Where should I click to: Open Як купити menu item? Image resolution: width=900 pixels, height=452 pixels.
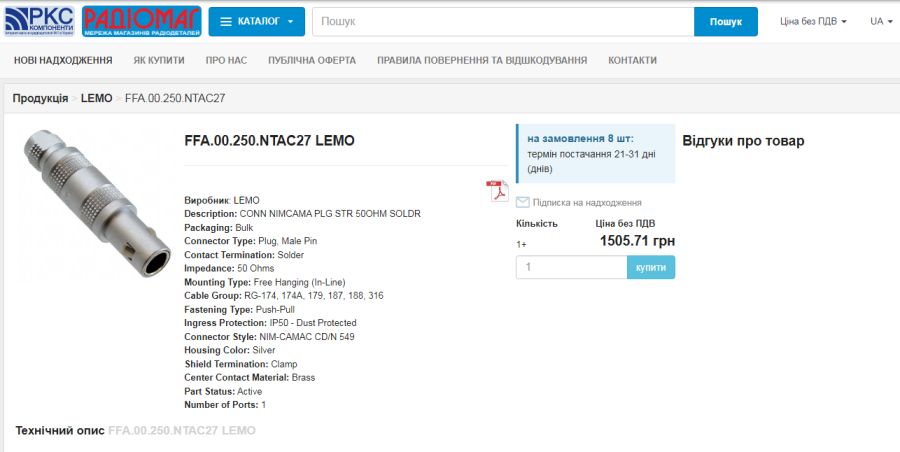pos(159,60)
